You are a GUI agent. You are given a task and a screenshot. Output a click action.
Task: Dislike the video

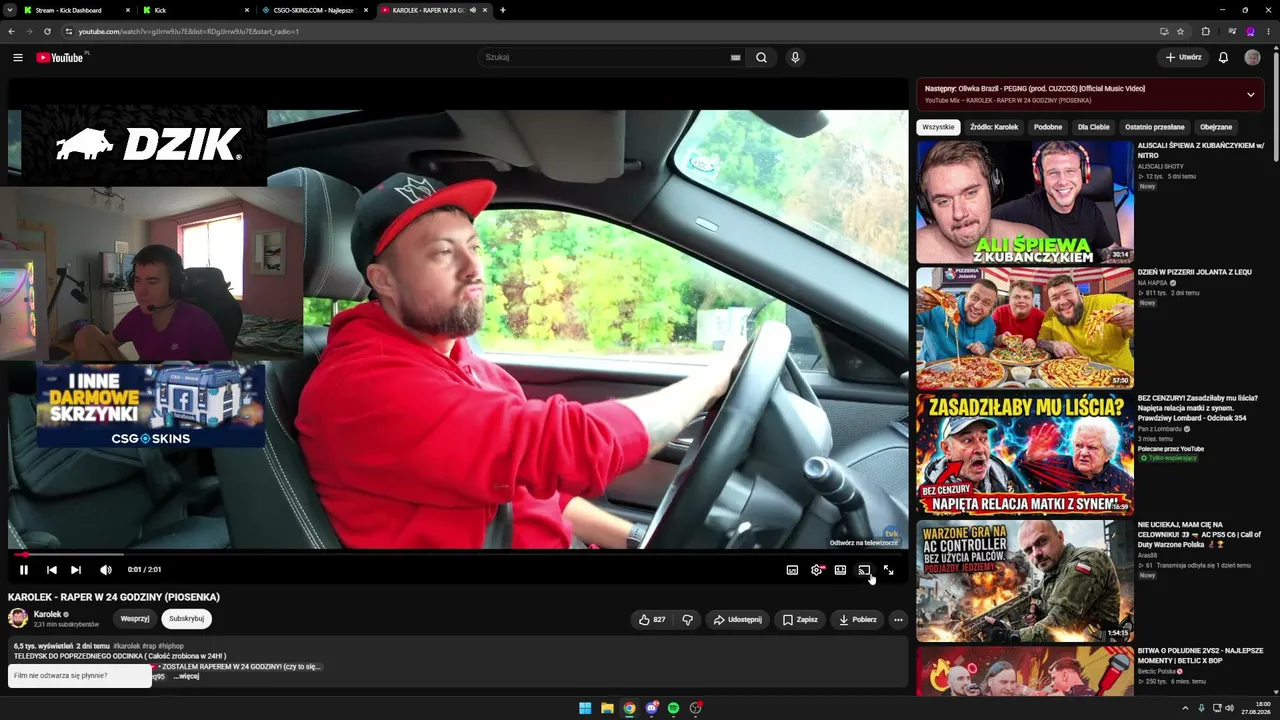[687, 620]
